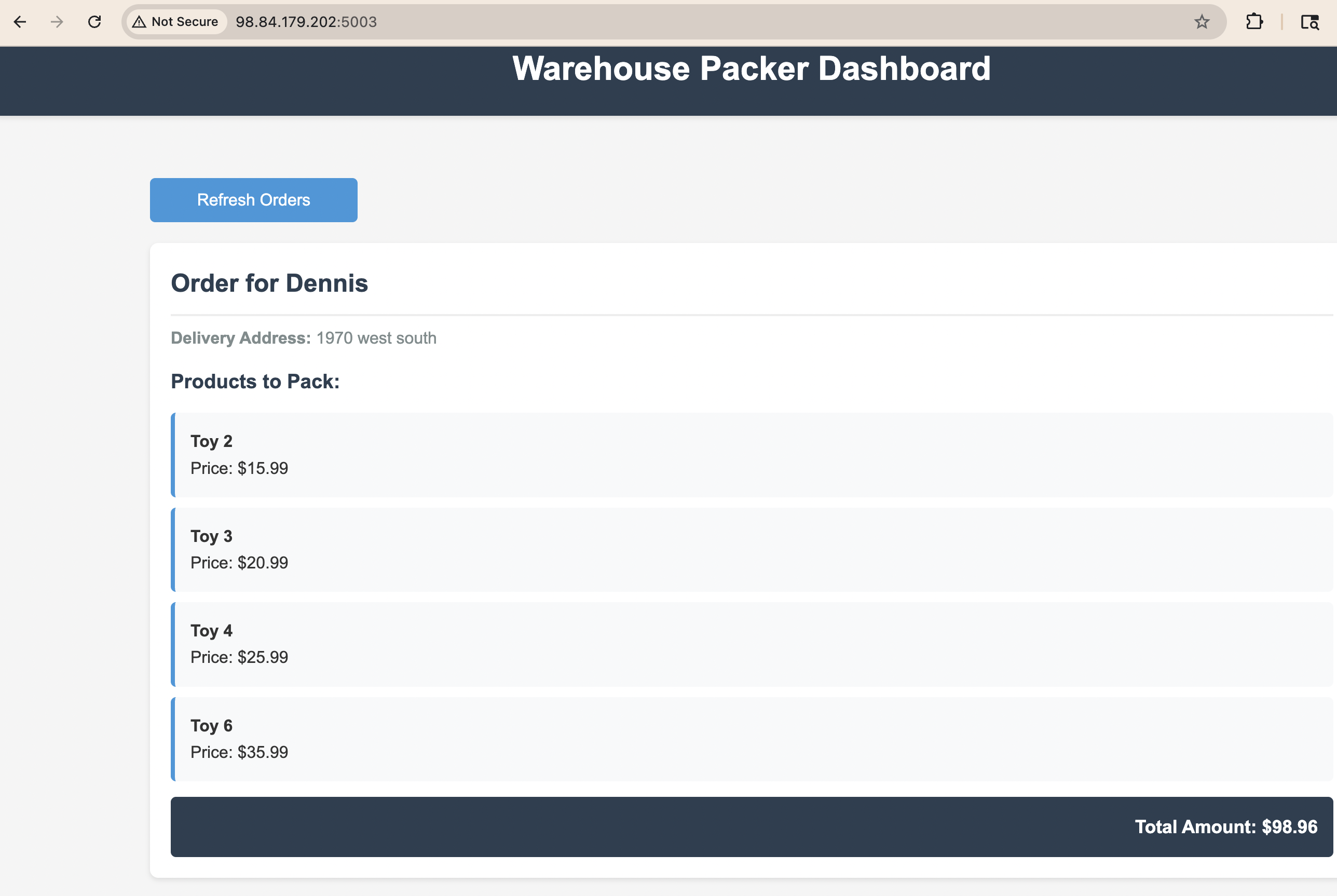Click the Total Amount $98.96 bar

point(752,826)
